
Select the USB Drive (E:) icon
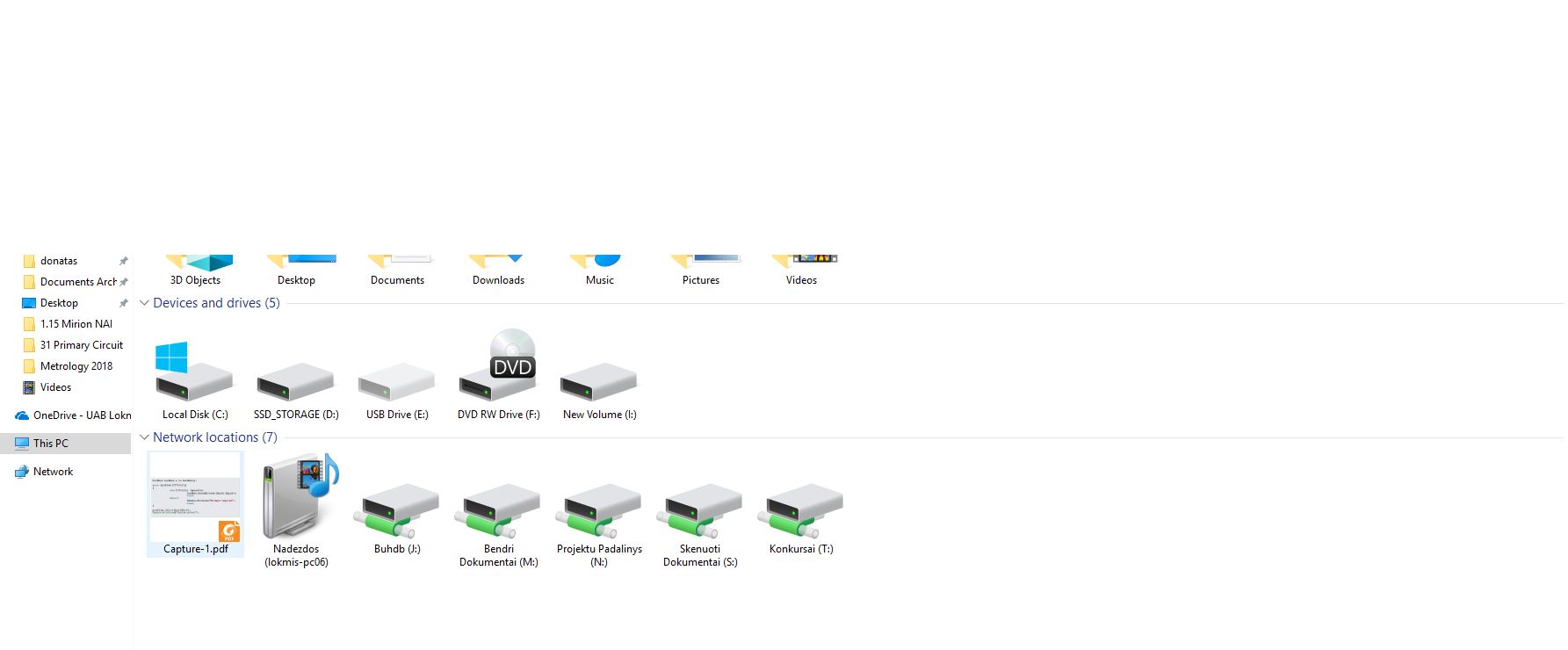(x=396, y=382)
